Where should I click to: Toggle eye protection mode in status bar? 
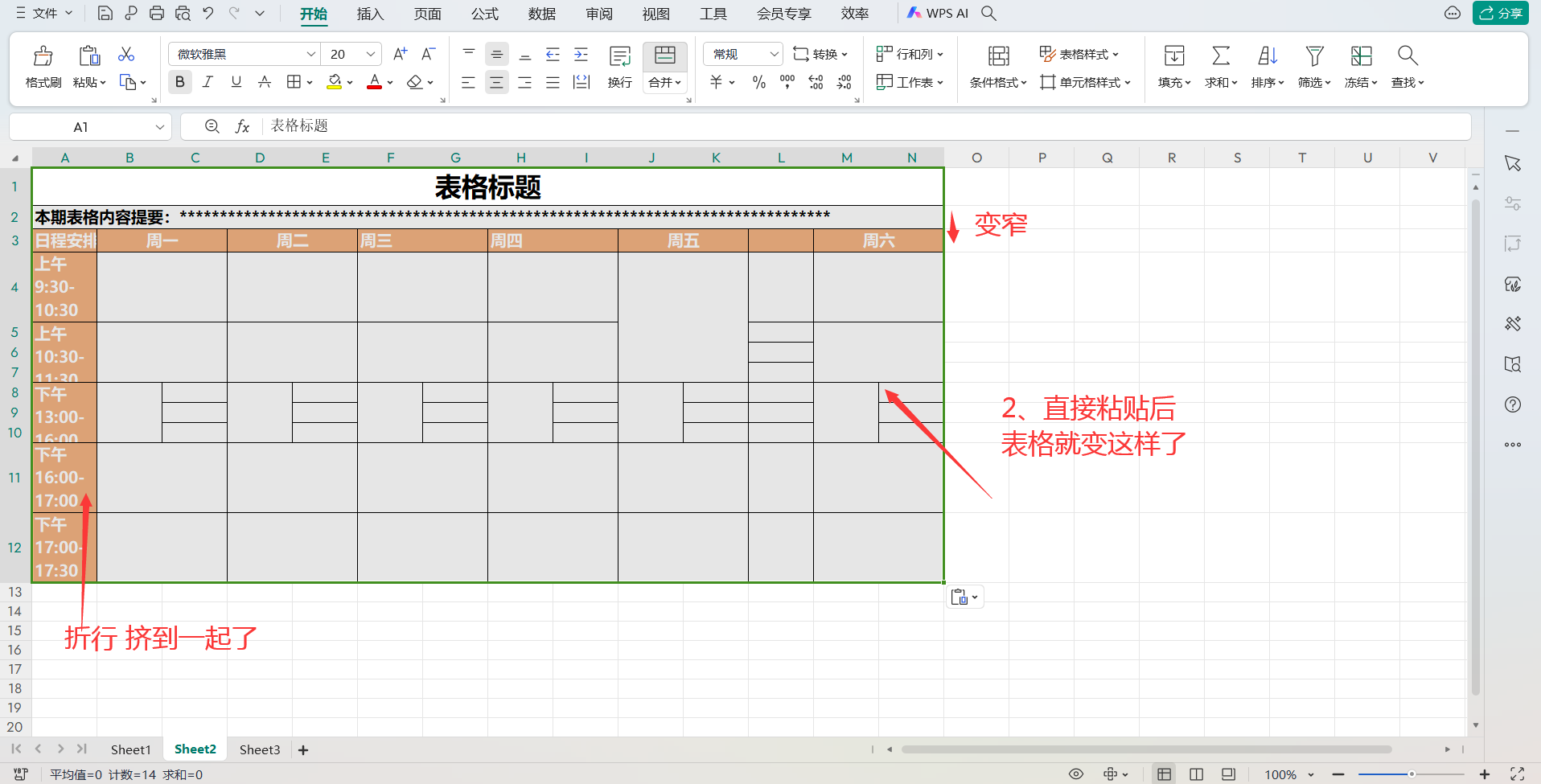[x=1076, y=774]
